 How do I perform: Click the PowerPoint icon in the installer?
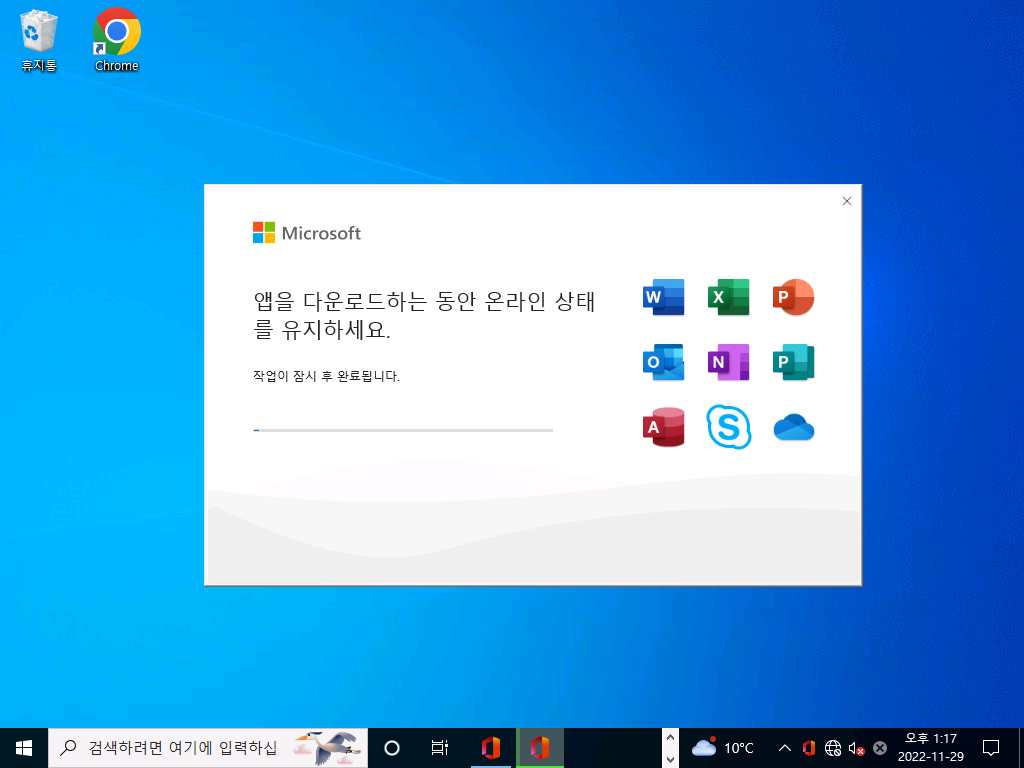pos(793,297)
